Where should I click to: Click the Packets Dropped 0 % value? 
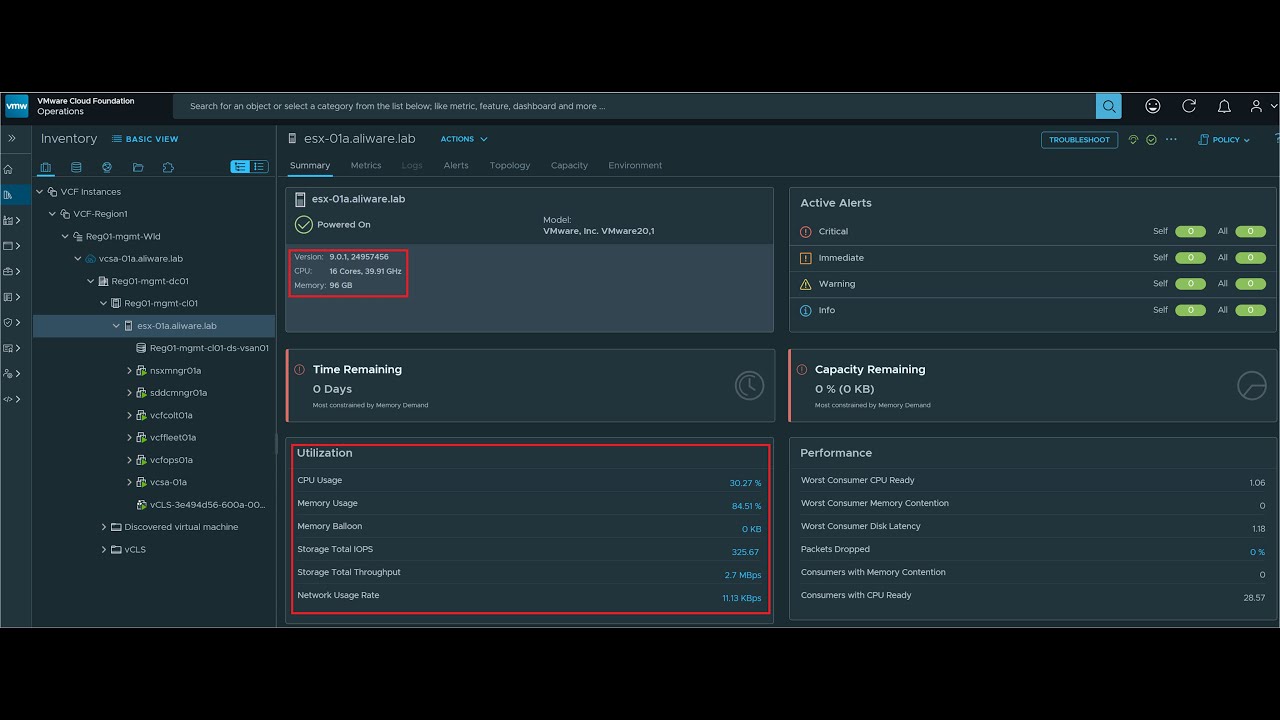coord(1257,552)
